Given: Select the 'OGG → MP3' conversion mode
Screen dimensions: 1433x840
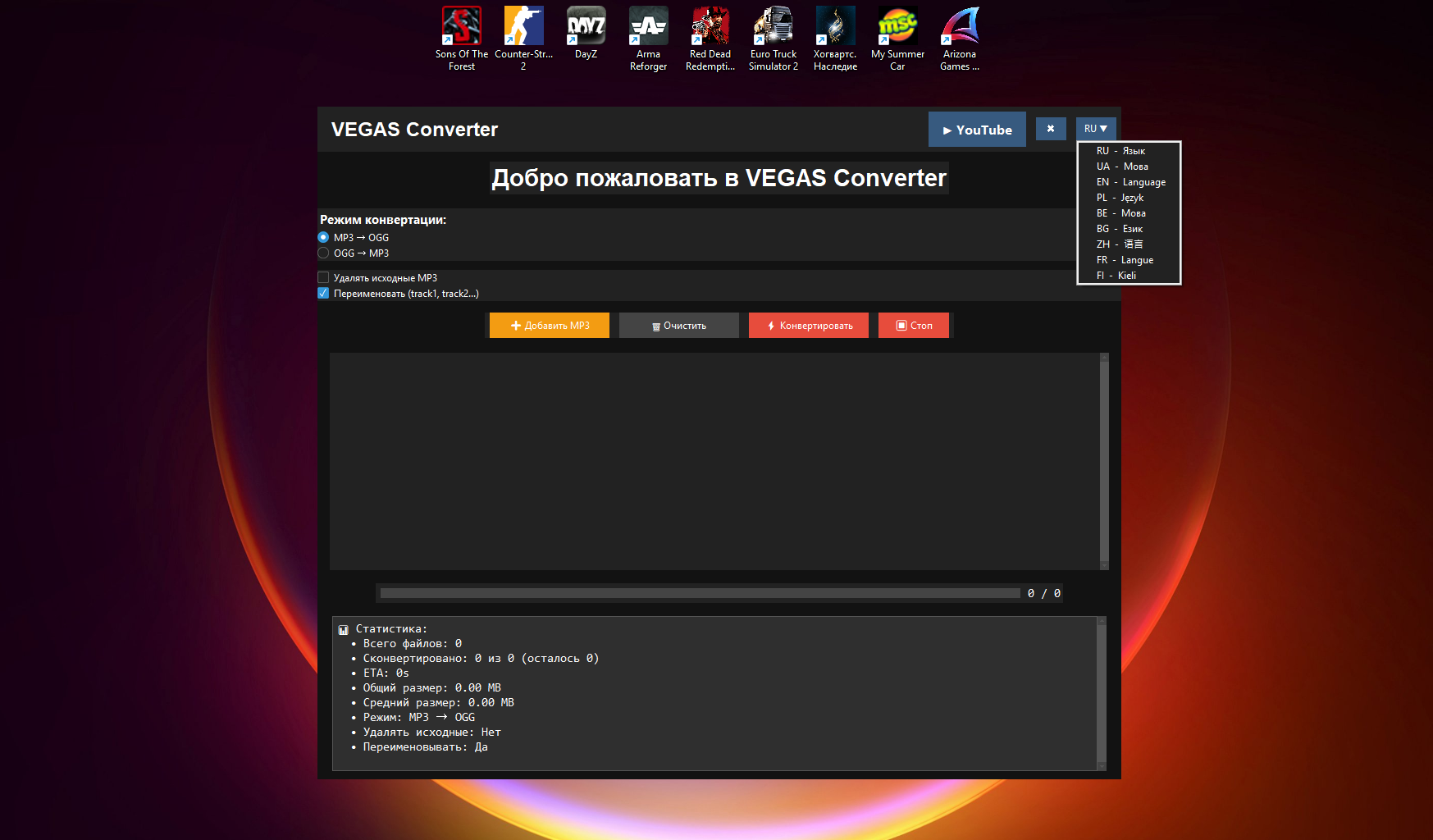Looking at the screenshot, I should 323,253.
